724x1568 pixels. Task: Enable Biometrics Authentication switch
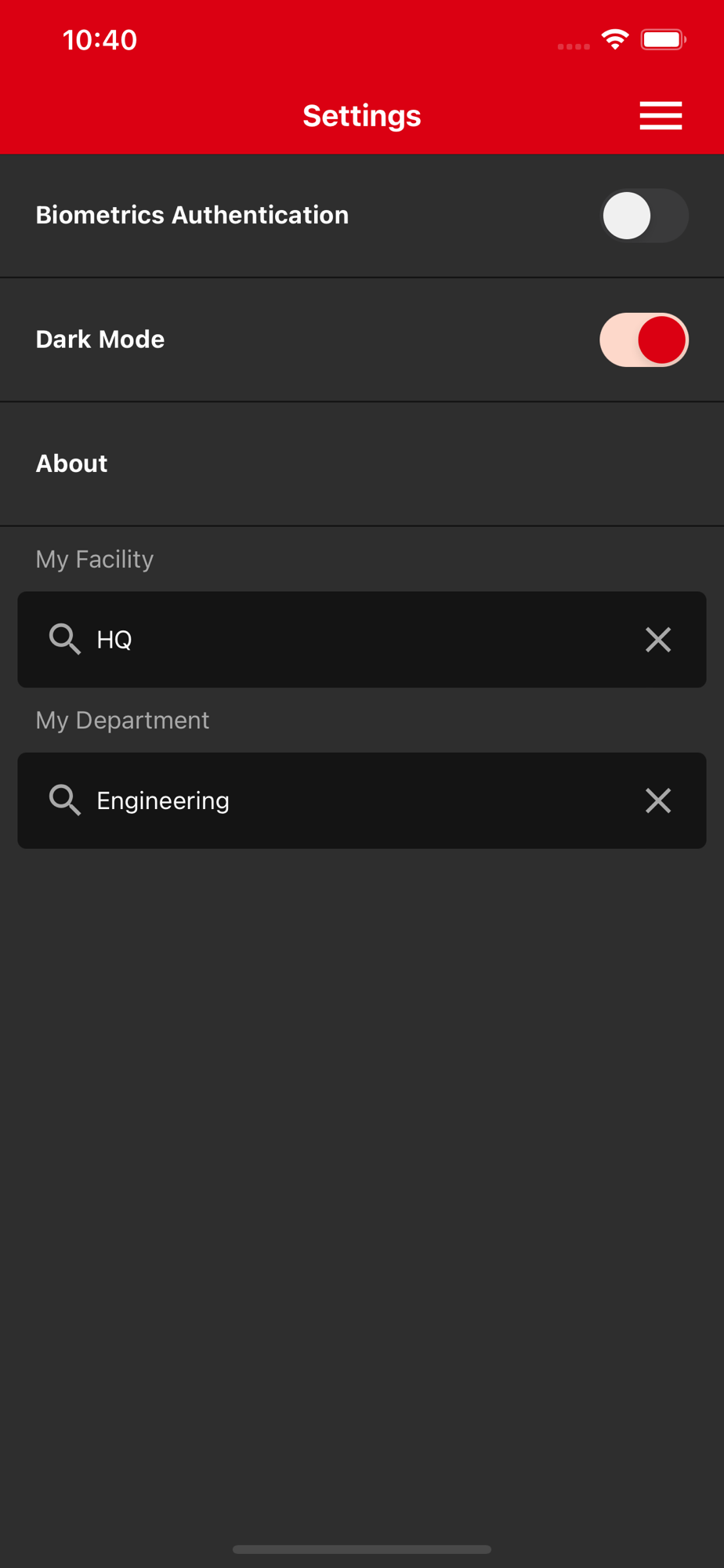[643, 216]
